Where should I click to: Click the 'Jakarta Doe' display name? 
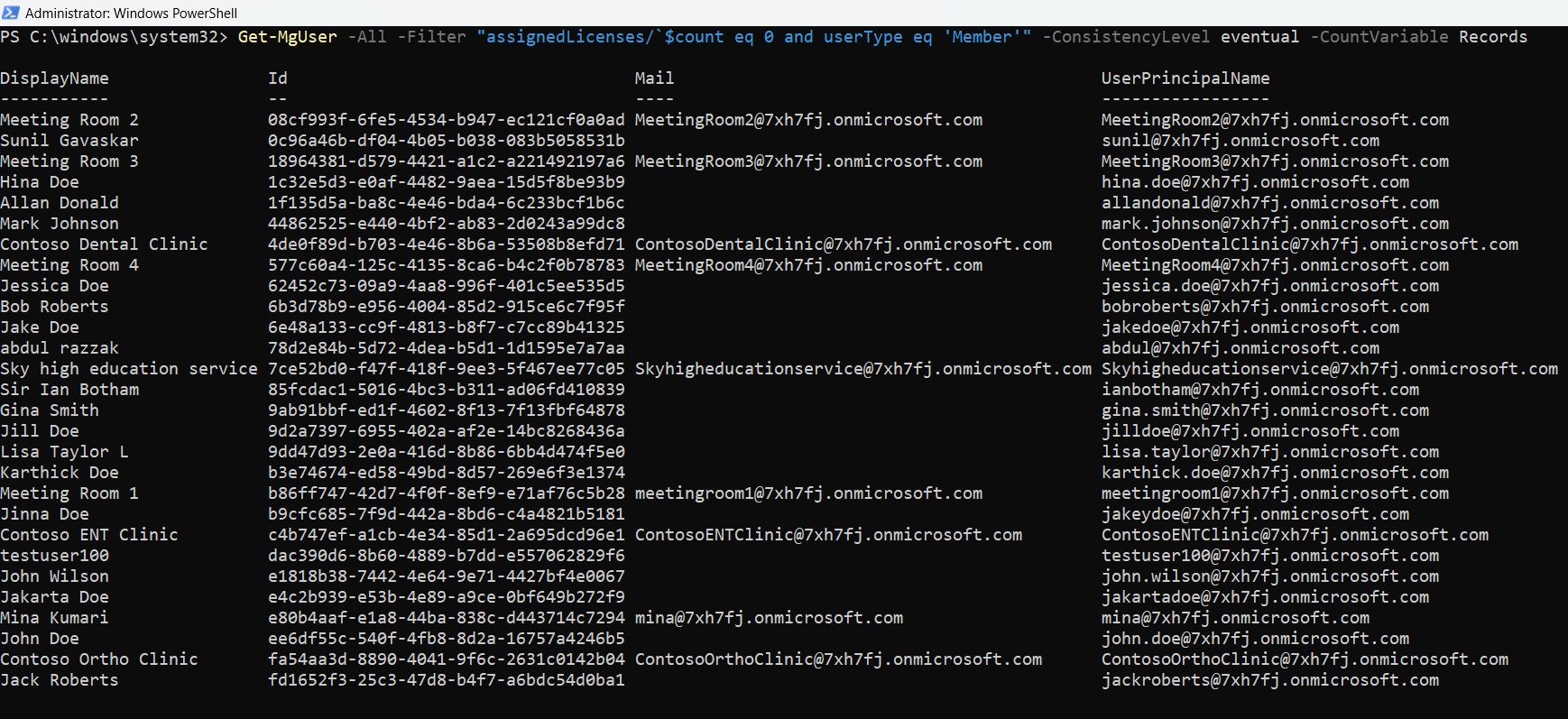pyautogui.click(x=54, y=597)
